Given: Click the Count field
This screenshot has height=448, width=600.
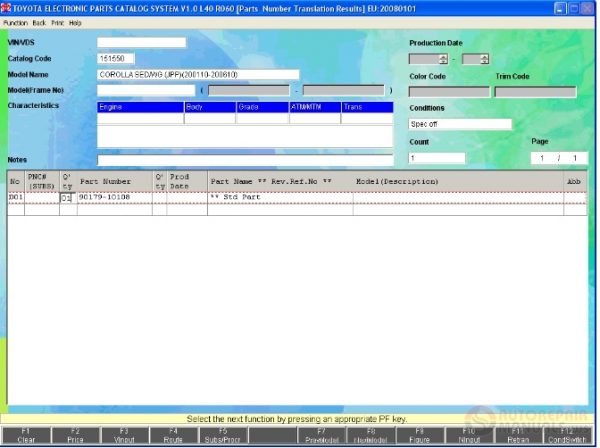Looking at the screenshot, I should click(x=437, y=158).
